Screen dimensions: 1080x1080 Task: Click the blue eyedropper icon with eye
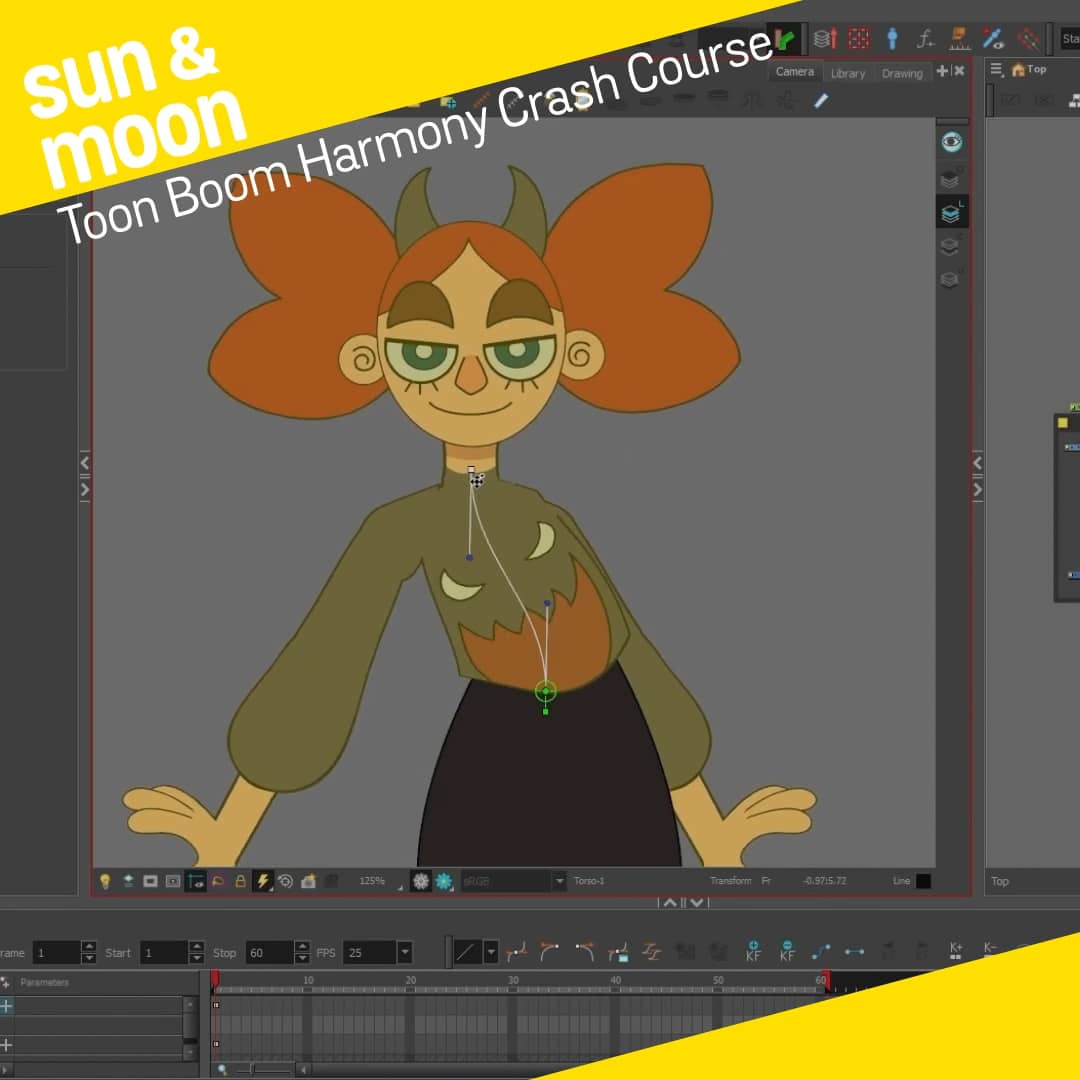(992, 38)
